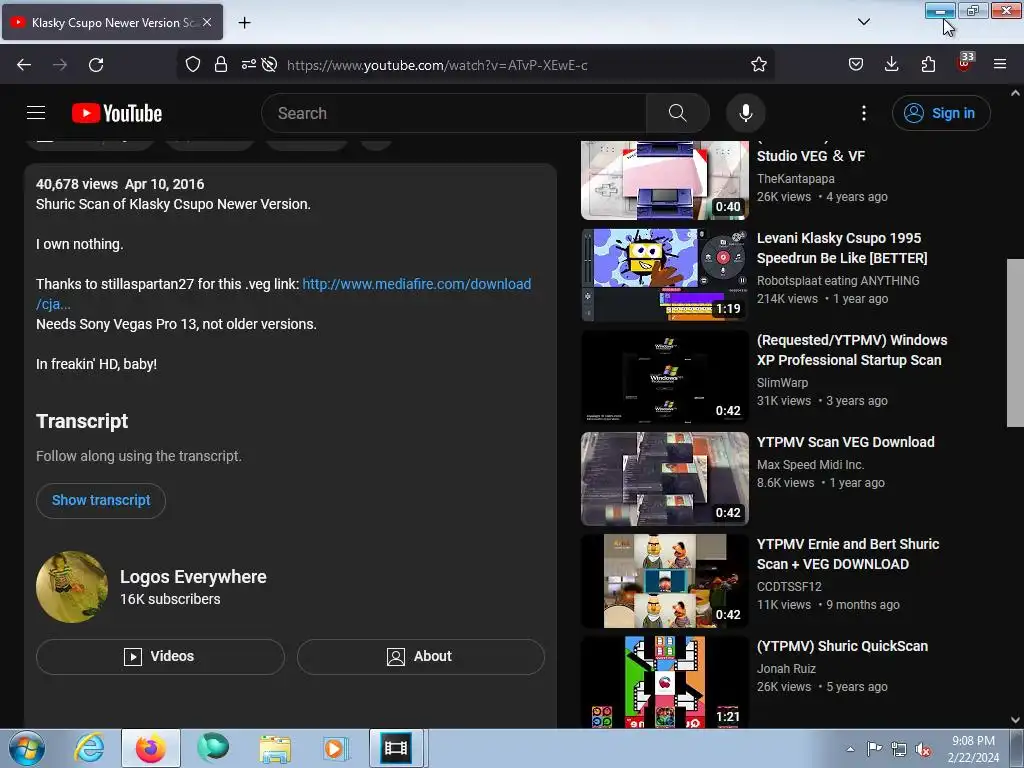Open Levani Klasky Csupo Speedrun title

(x=842, y=248)
